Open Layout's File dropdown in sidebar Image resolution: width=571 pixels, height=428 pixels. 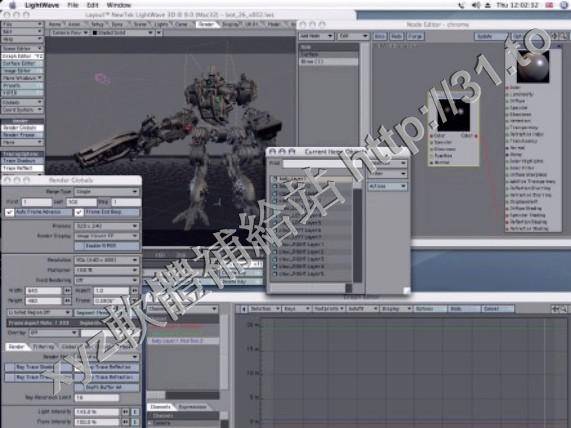tap(22, 24)
